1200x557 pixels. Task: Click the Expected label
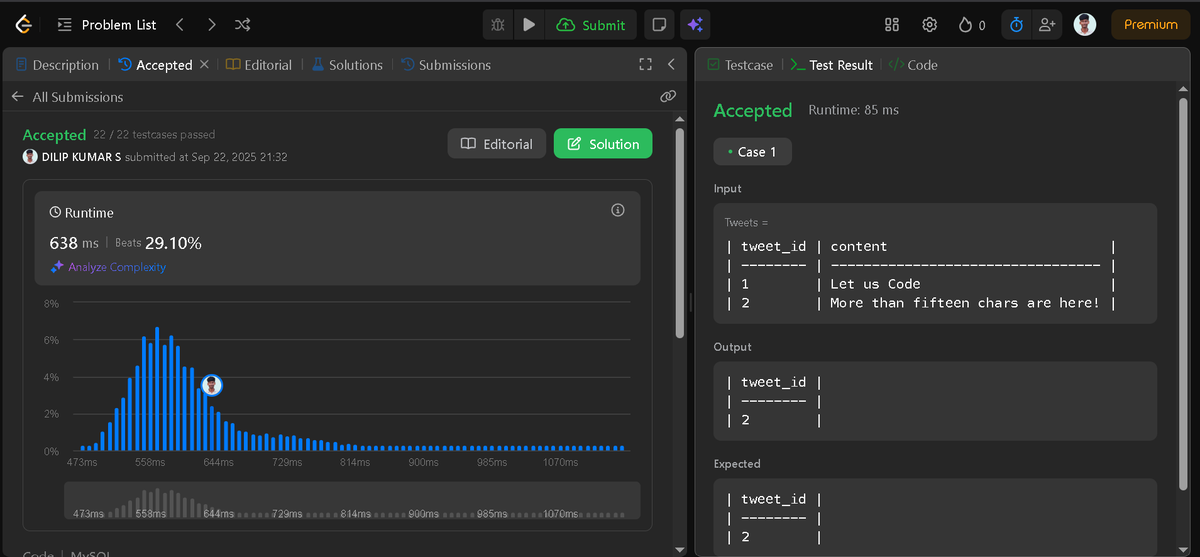tap(737, 464)
